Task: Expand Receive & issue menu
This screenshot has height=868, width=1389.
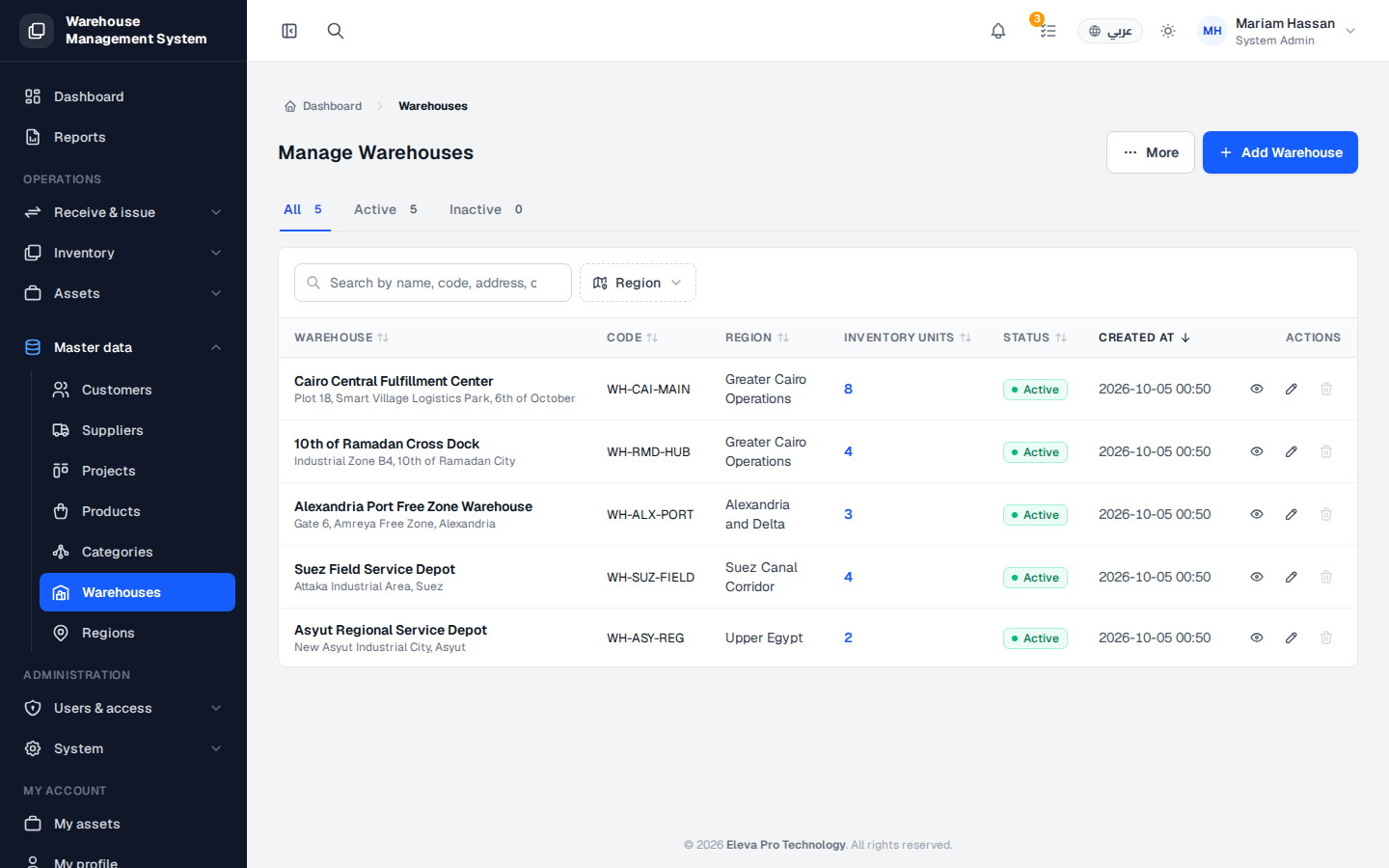Action: [123, 212]
